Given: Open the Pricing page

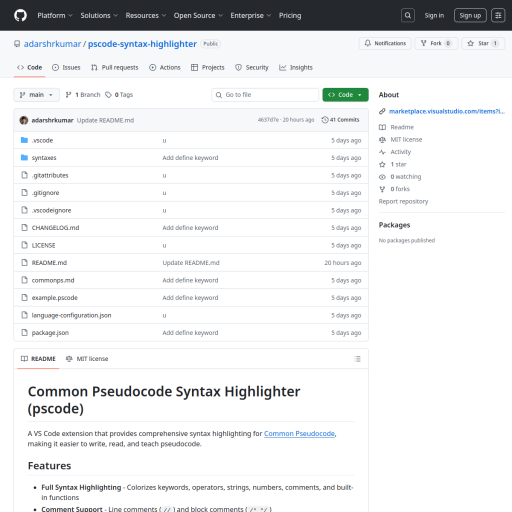Looking at the screenshot, I should coord(290,16).
